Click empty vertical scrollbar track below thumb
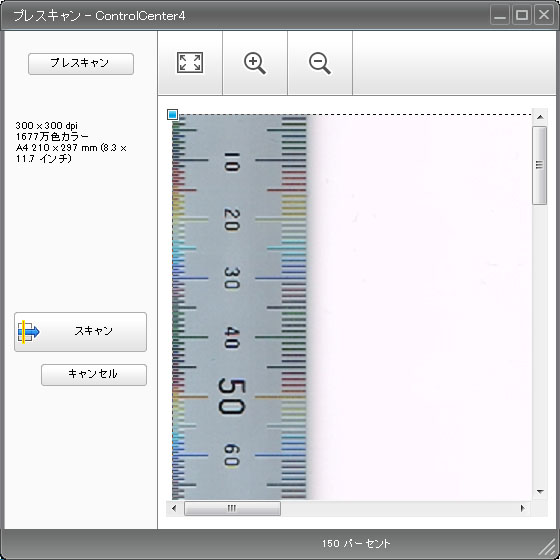Screen dimensions: 560x560 pyautogui.click(x=540, y=345)
